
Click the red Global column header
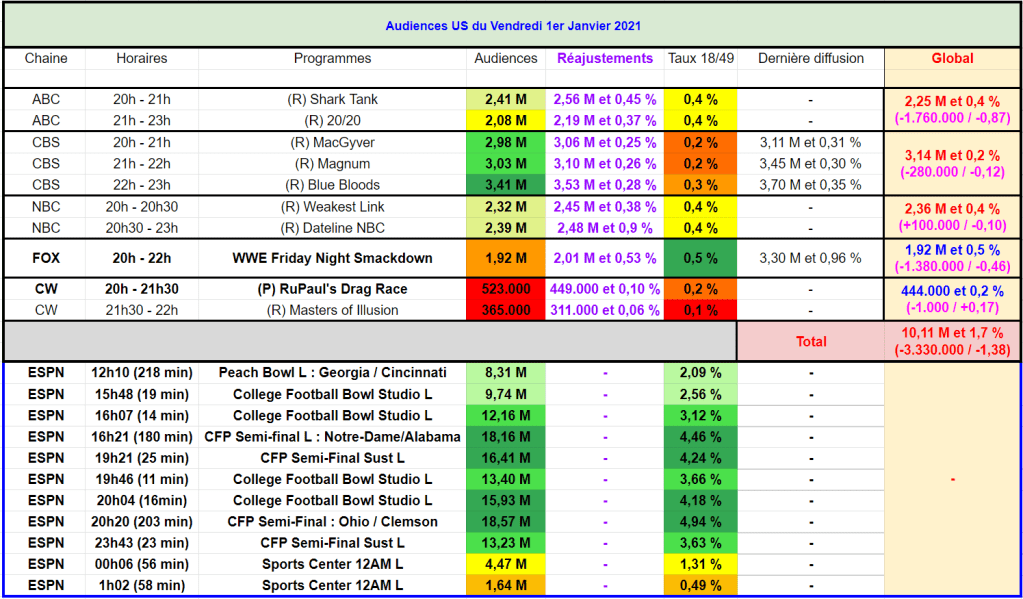(952, 58)
